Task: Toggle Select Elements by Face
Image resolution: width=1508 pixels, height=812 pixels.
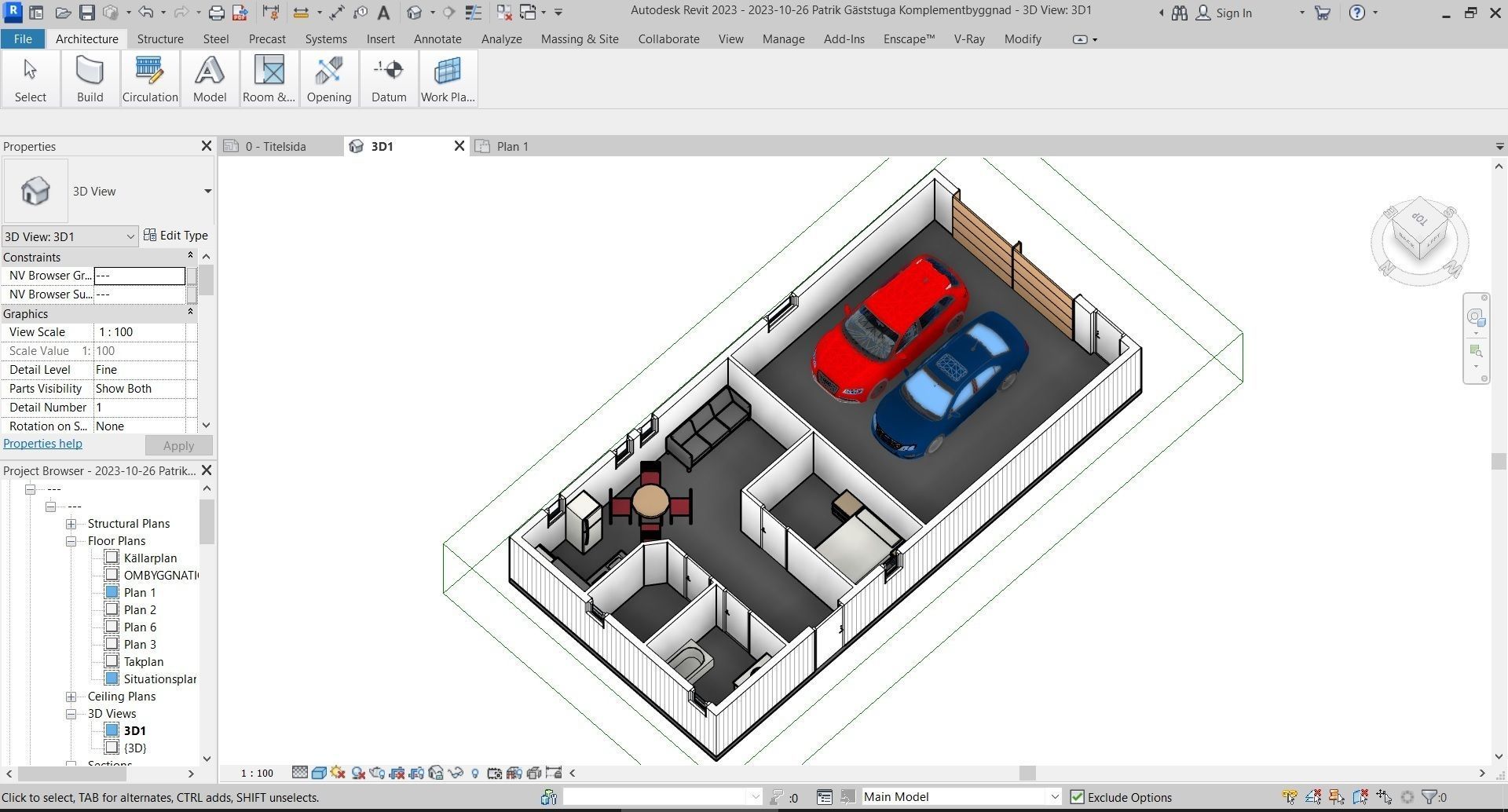Action: click(1360, 797)
